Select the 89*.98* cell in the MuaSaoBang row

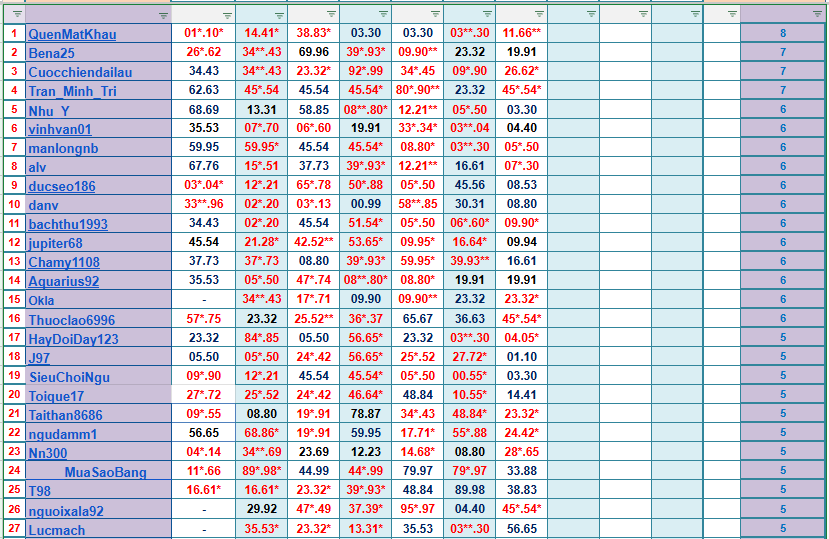tap(261, 471)
